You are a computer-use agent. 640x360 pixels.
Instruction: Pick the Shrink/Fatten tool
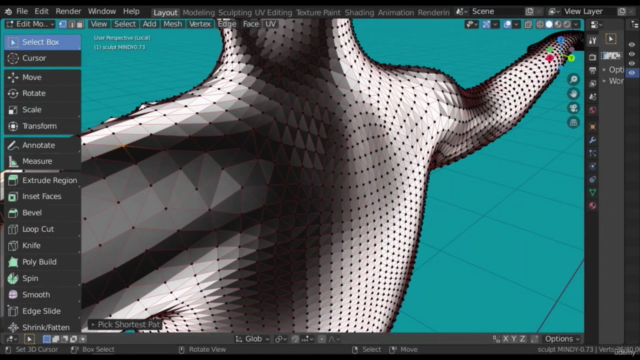tap(42, 327)
